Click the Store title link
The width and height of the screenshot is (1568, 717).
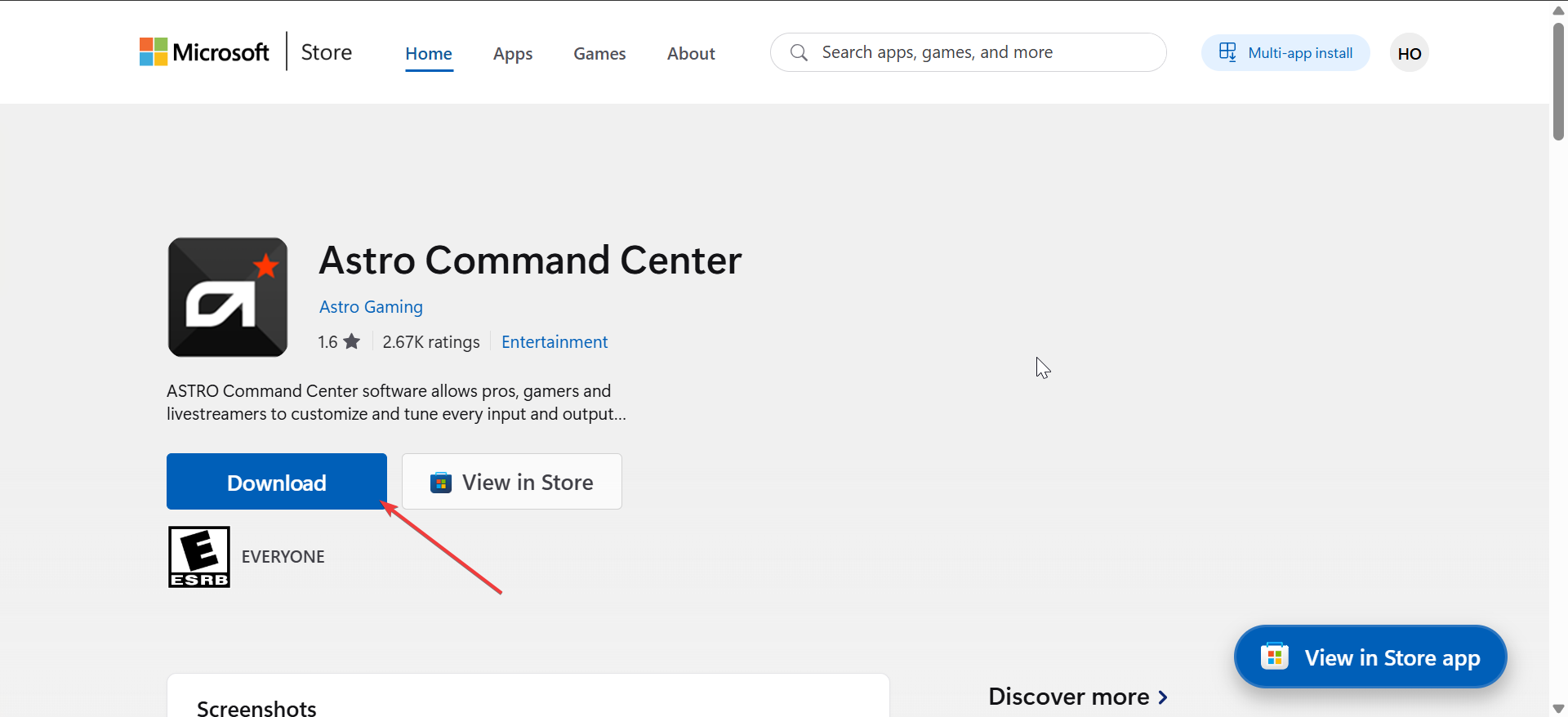[x=327, y=52]
